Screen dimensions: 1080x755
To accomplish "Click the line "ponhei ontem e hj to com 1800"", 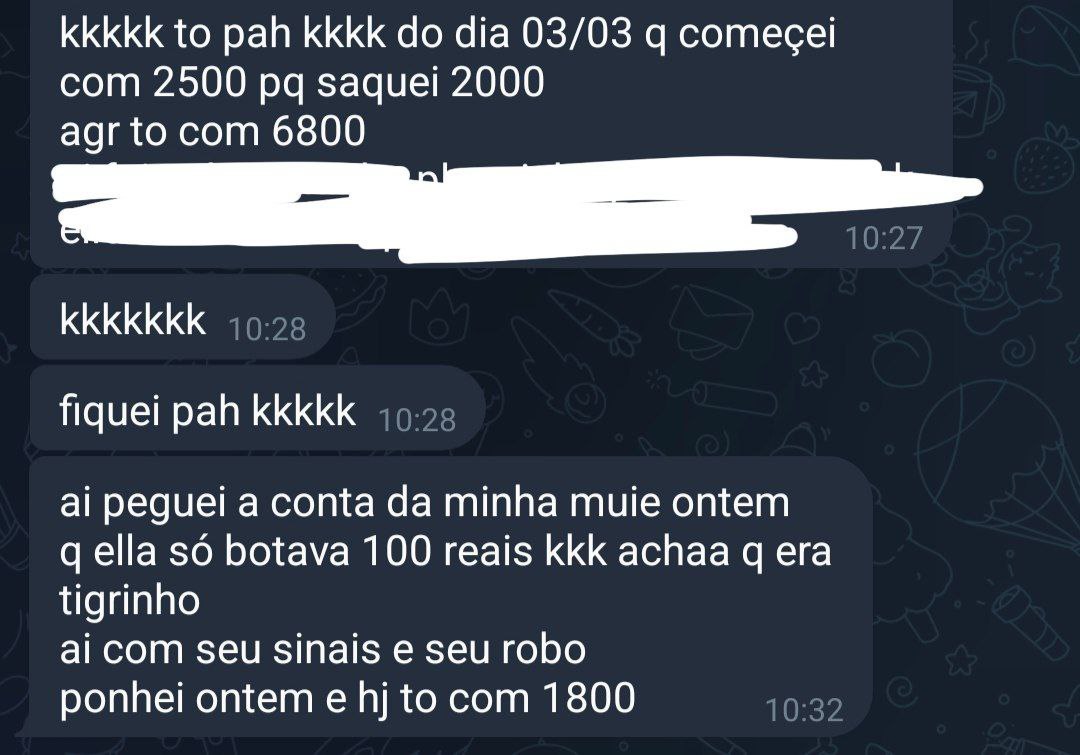I will click(x=347, y=697).
